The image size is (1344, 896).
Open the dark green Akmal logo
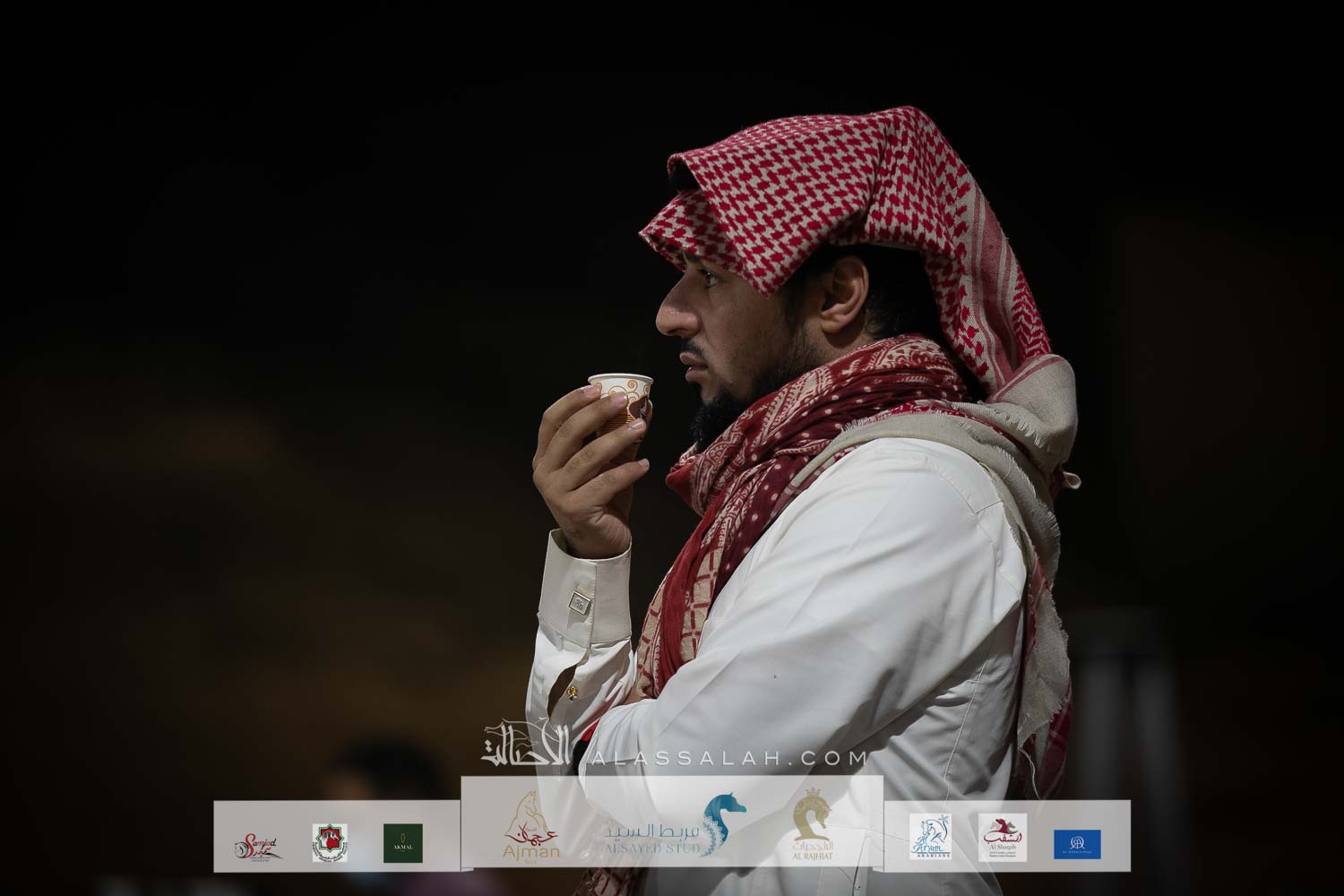(x=403, y=843)
